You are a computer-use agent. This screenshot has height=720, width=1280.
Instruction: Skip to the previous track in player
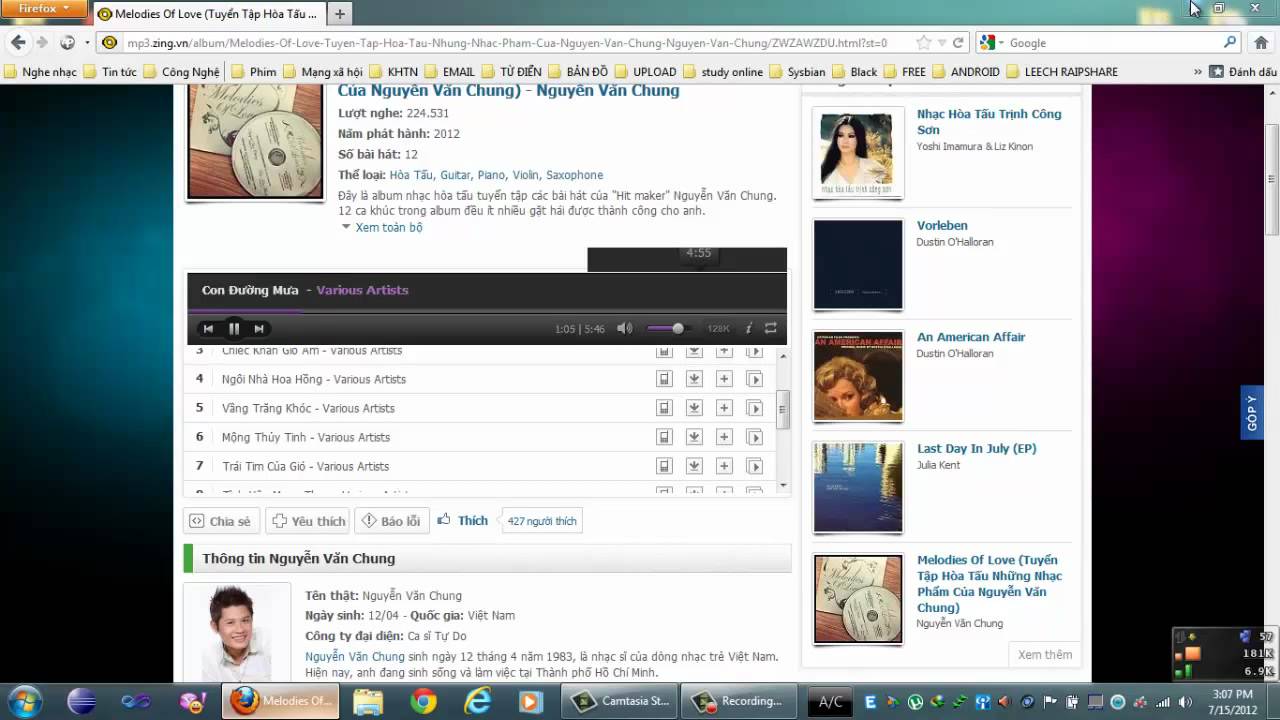[x=208, y=328]
